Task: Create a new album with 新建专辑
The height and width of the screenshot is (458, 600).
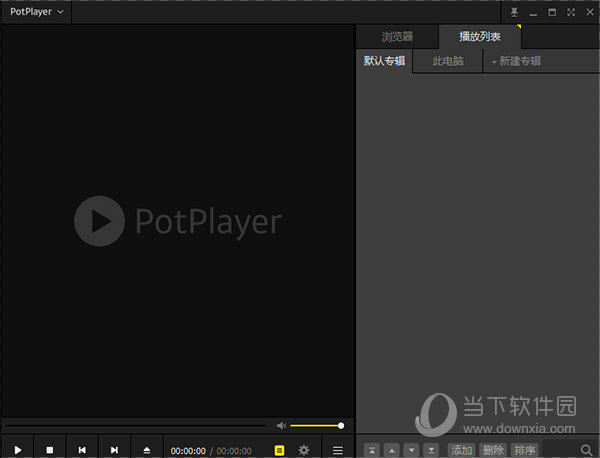Action: click(x=516, y=61)
